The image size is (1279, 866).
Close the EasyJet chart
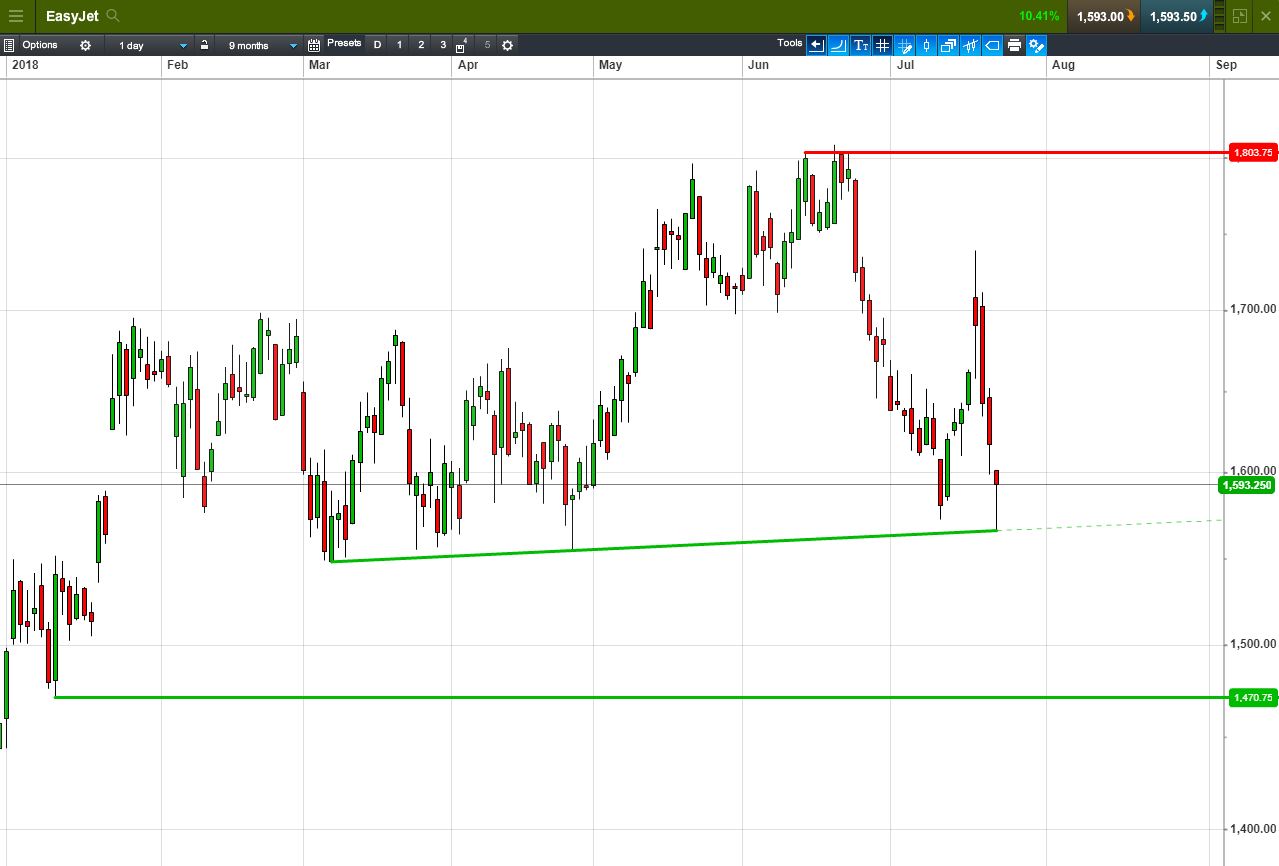point(1266,16)
